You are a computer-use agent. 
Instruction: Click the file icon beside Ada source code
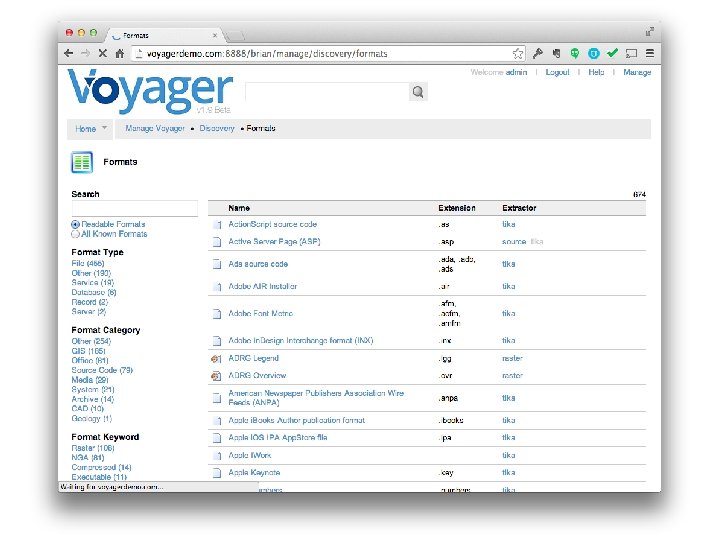(217, 264)
